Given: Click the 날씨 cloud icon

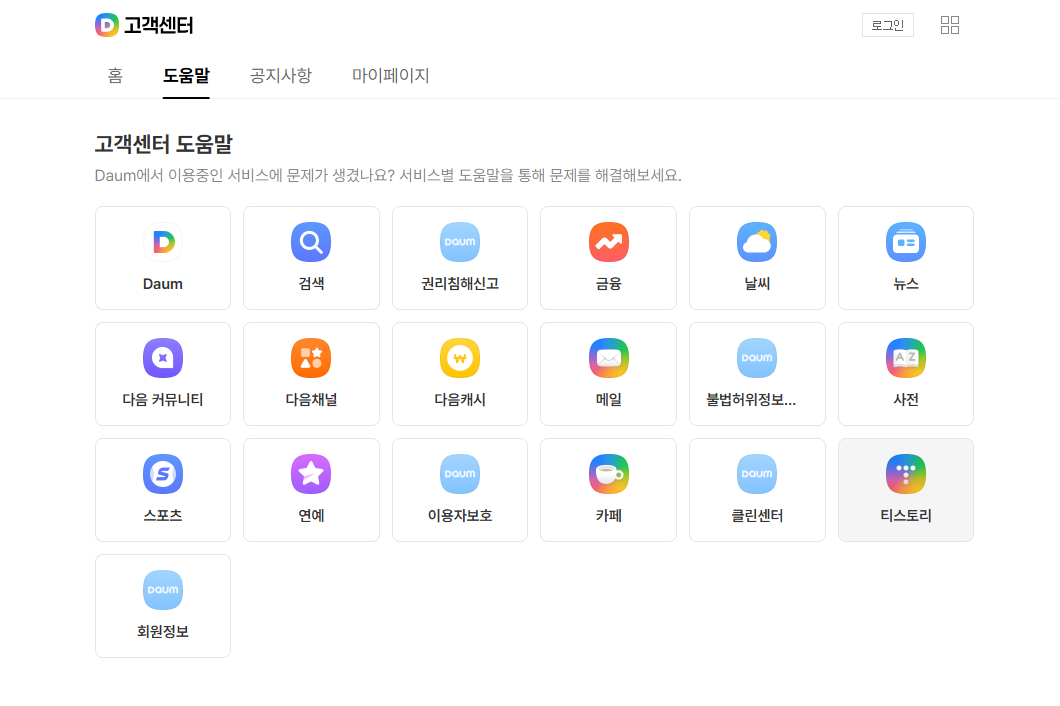Looking at the screenshot, I should click(757, 241).
